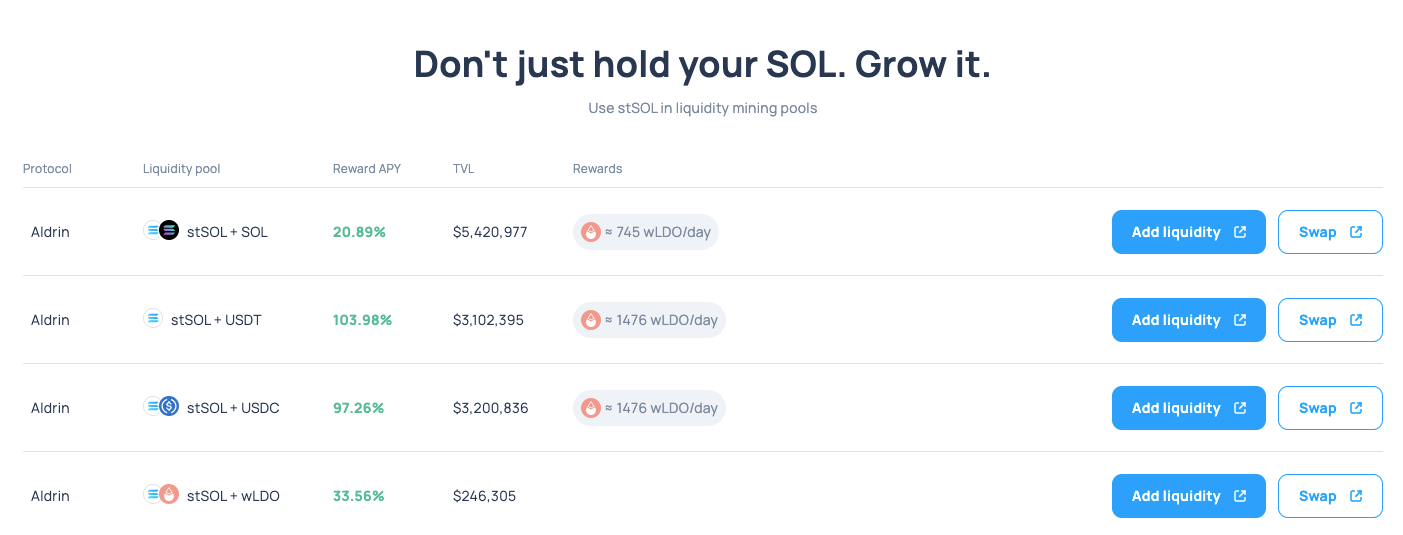Image resolution: width=1403 pixels, height=535 pixels.
Task: Swap in the stSOL + USDC pool
Action: [1329, 408]
